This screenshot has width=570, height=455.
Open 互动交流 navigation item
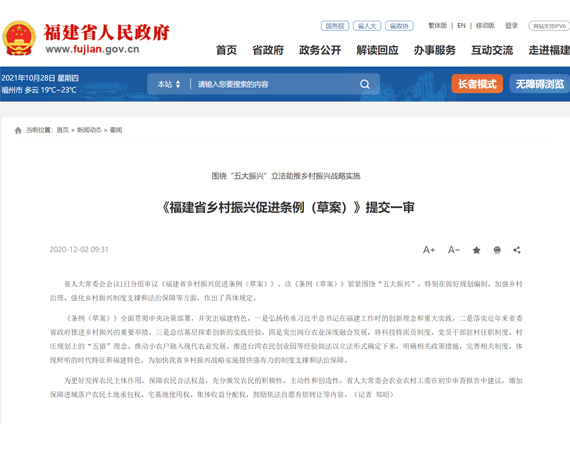[x=492, y=50]
